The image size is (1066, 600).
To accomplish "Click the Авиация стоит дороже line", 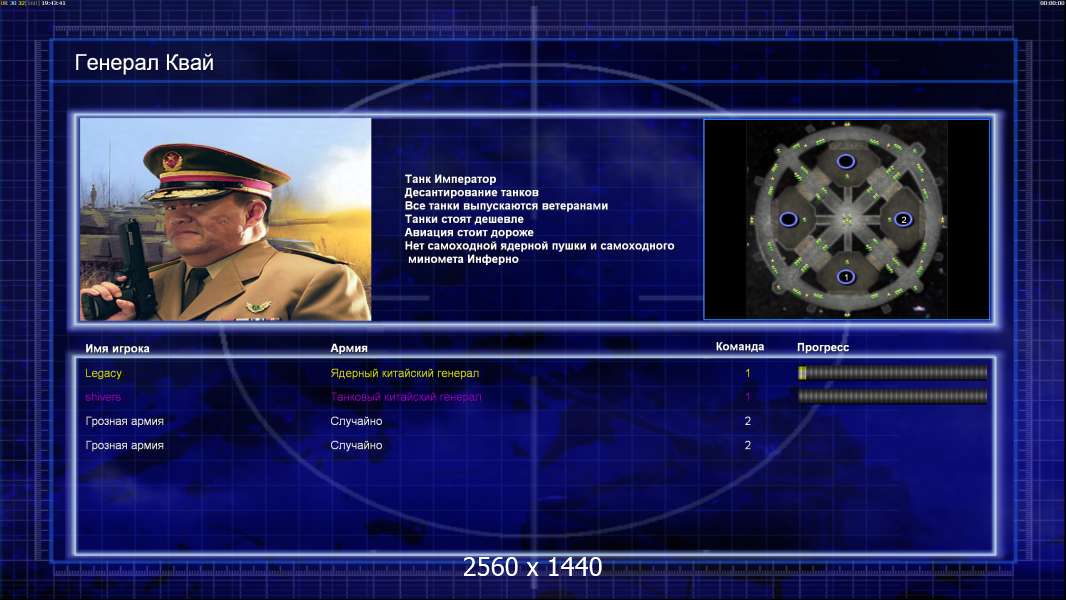I will pos(469,232).
